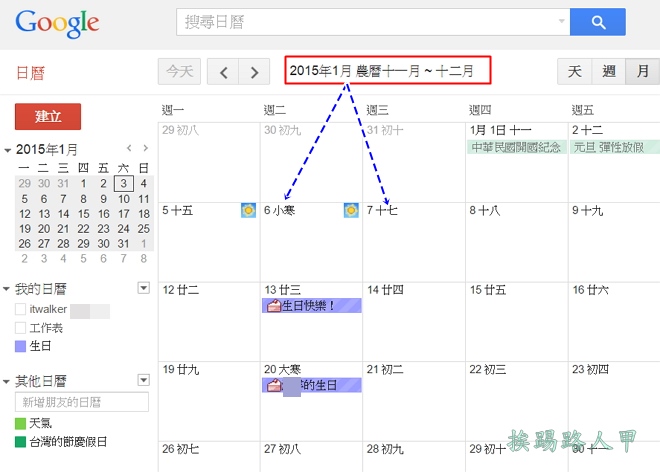Click mini calendar previous month arrow
This screenshot has width=660, height=472.
[126, 149]
